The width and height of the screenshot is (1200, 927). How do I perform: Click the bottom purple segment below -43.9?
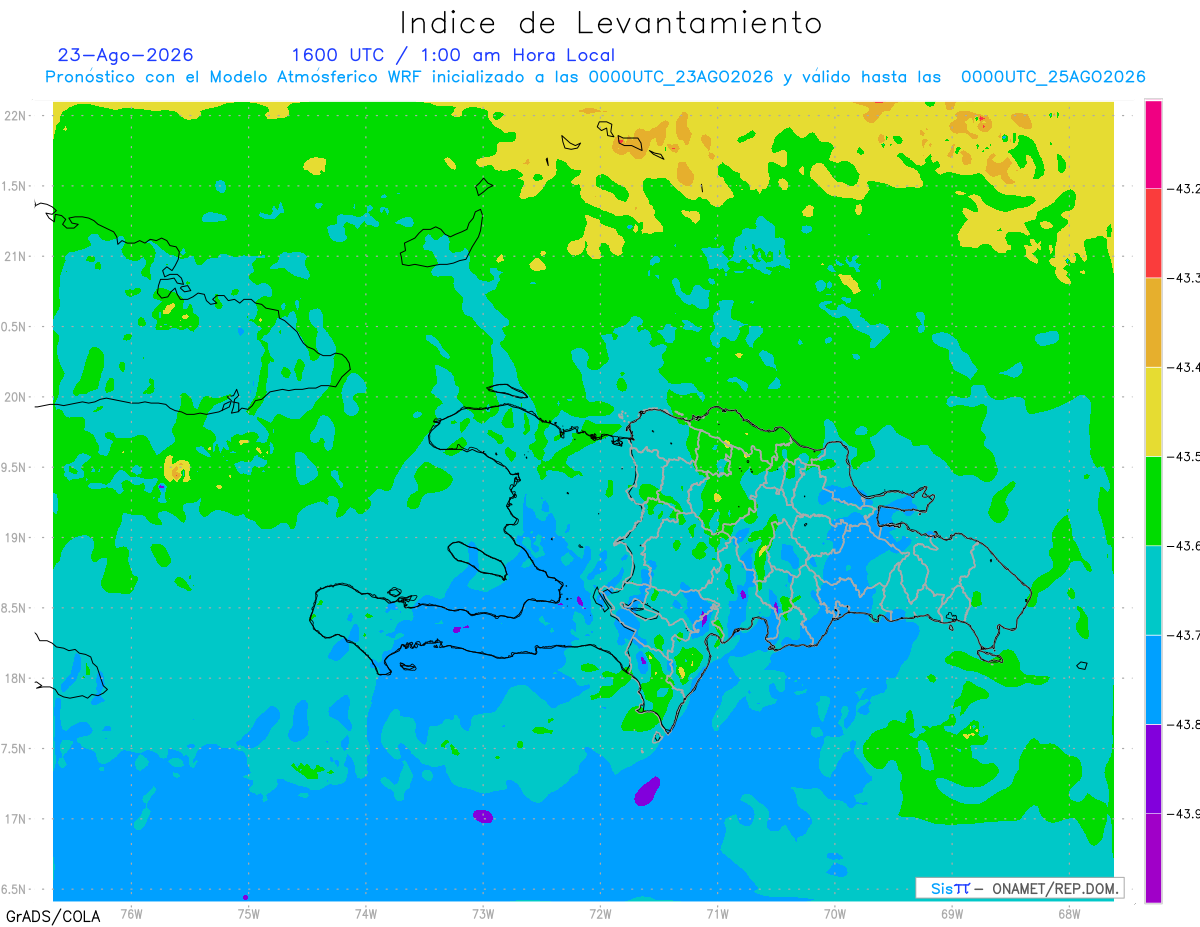pos(1153,857)
